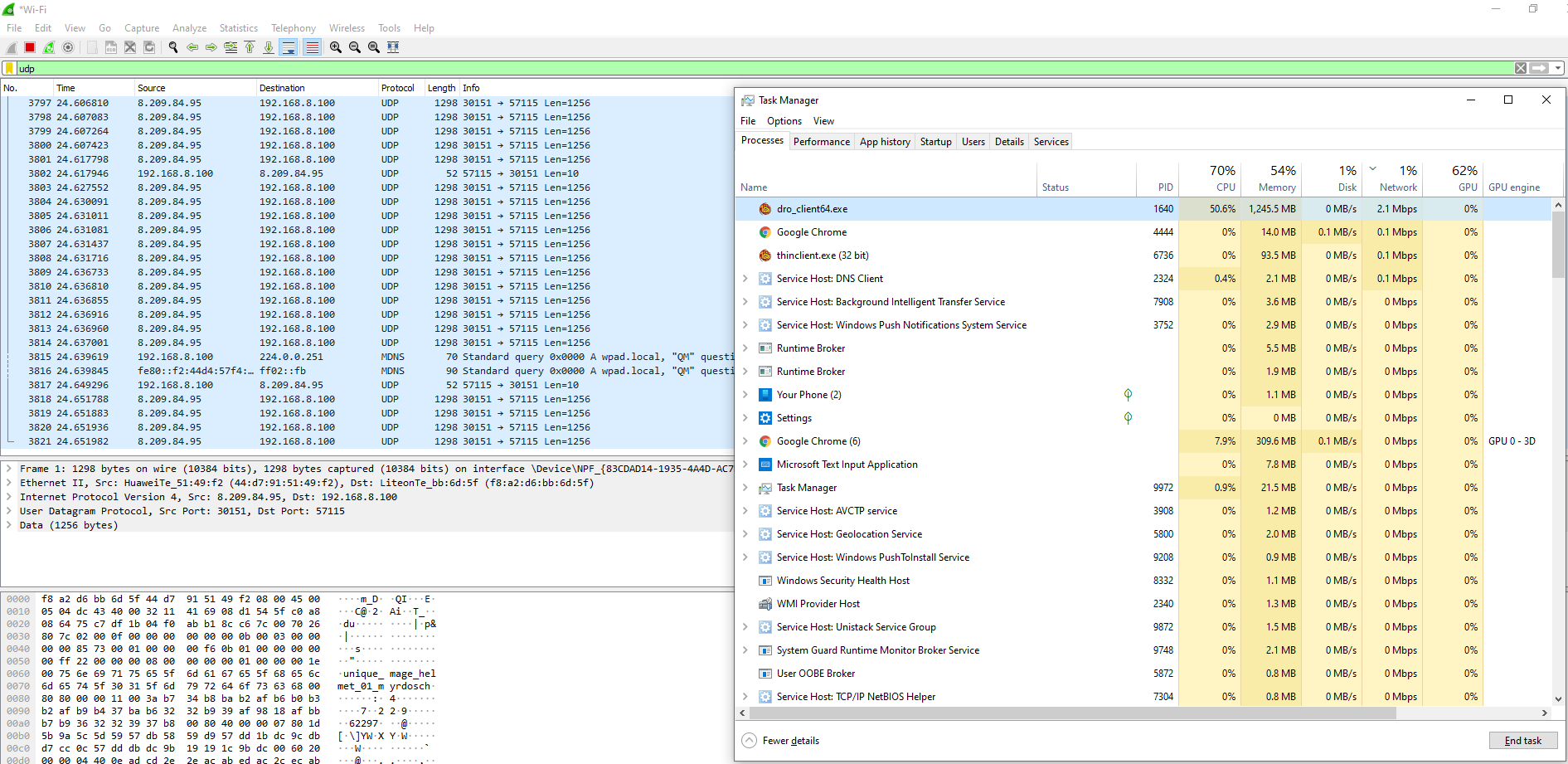Go back in packet history
The width and height of the screenshot is (1568, 764).
192,47
